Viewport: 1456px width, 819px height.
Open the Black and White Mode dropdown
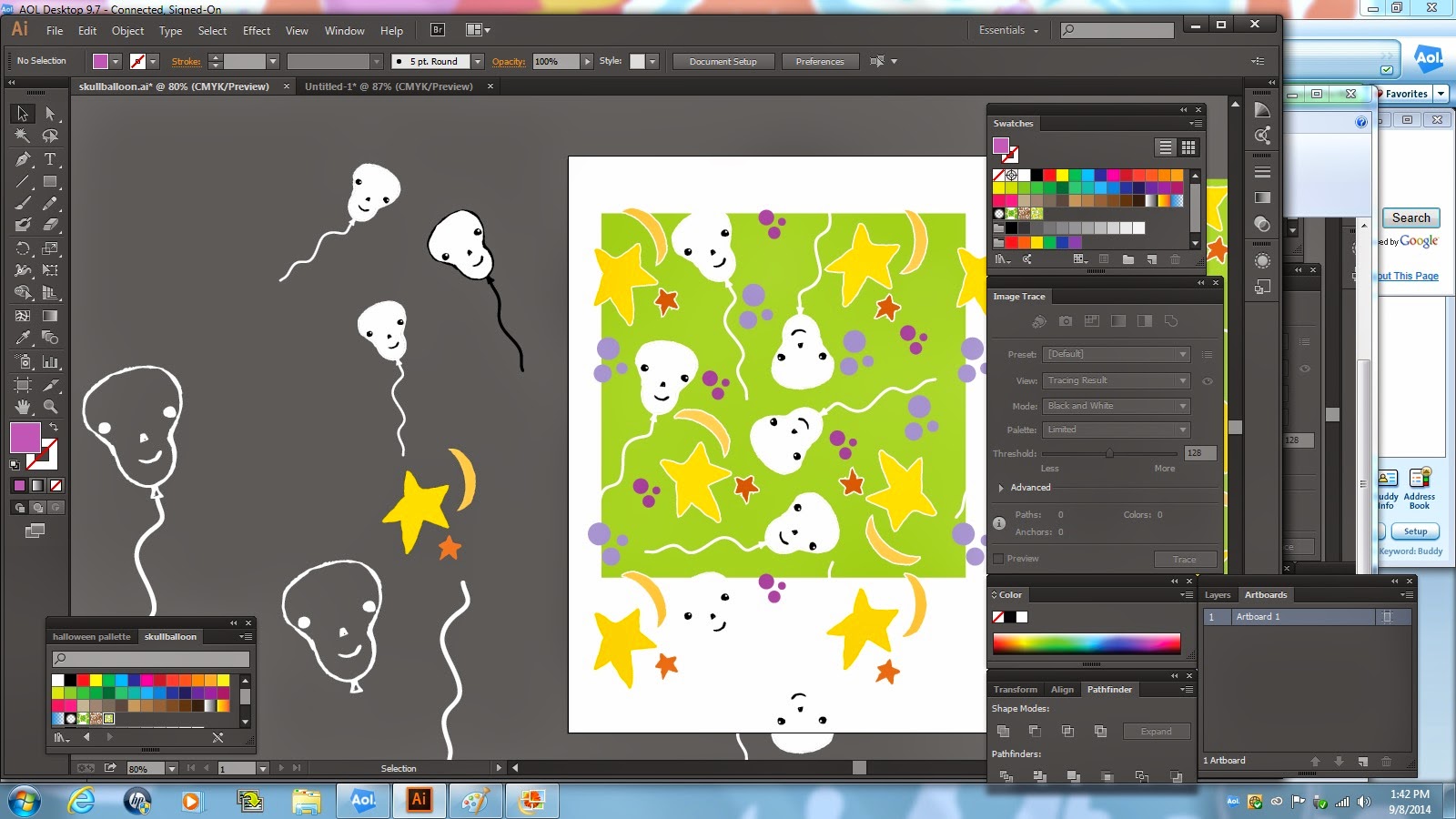click(1117, 406)
